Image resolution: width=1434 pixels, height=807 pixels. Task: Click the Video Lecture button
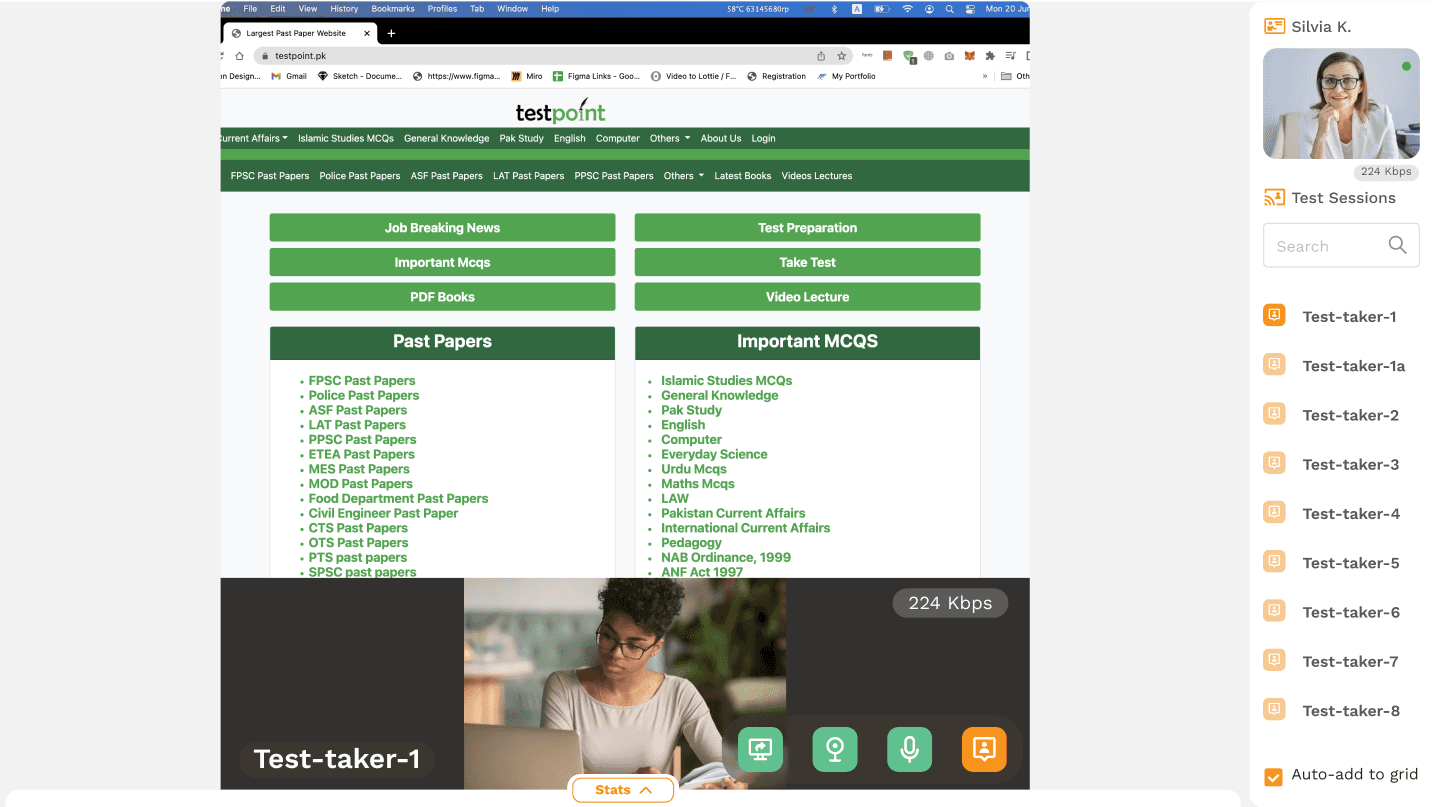pos(807,297)
